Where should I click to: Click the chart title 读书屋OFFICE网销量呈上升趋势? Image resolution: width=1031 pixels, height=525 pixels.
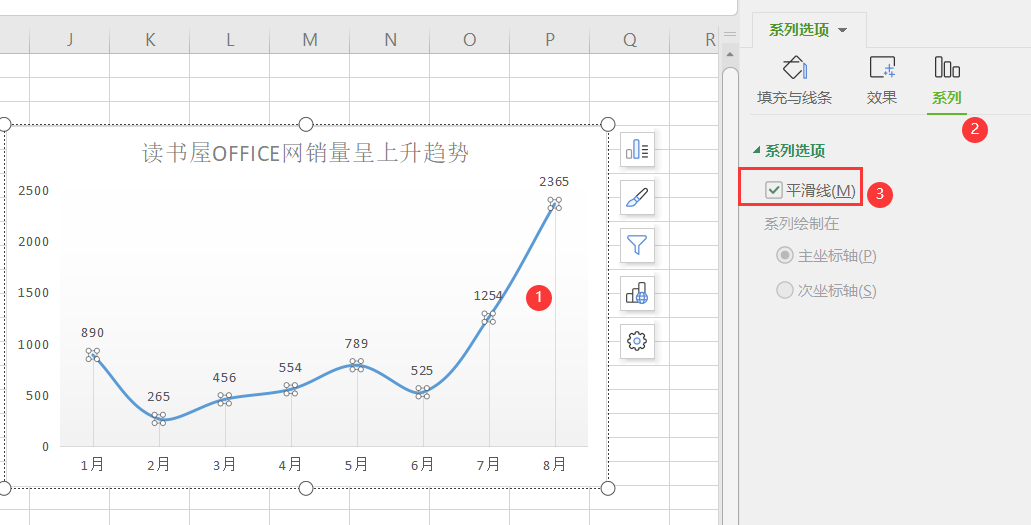[305, 153]
